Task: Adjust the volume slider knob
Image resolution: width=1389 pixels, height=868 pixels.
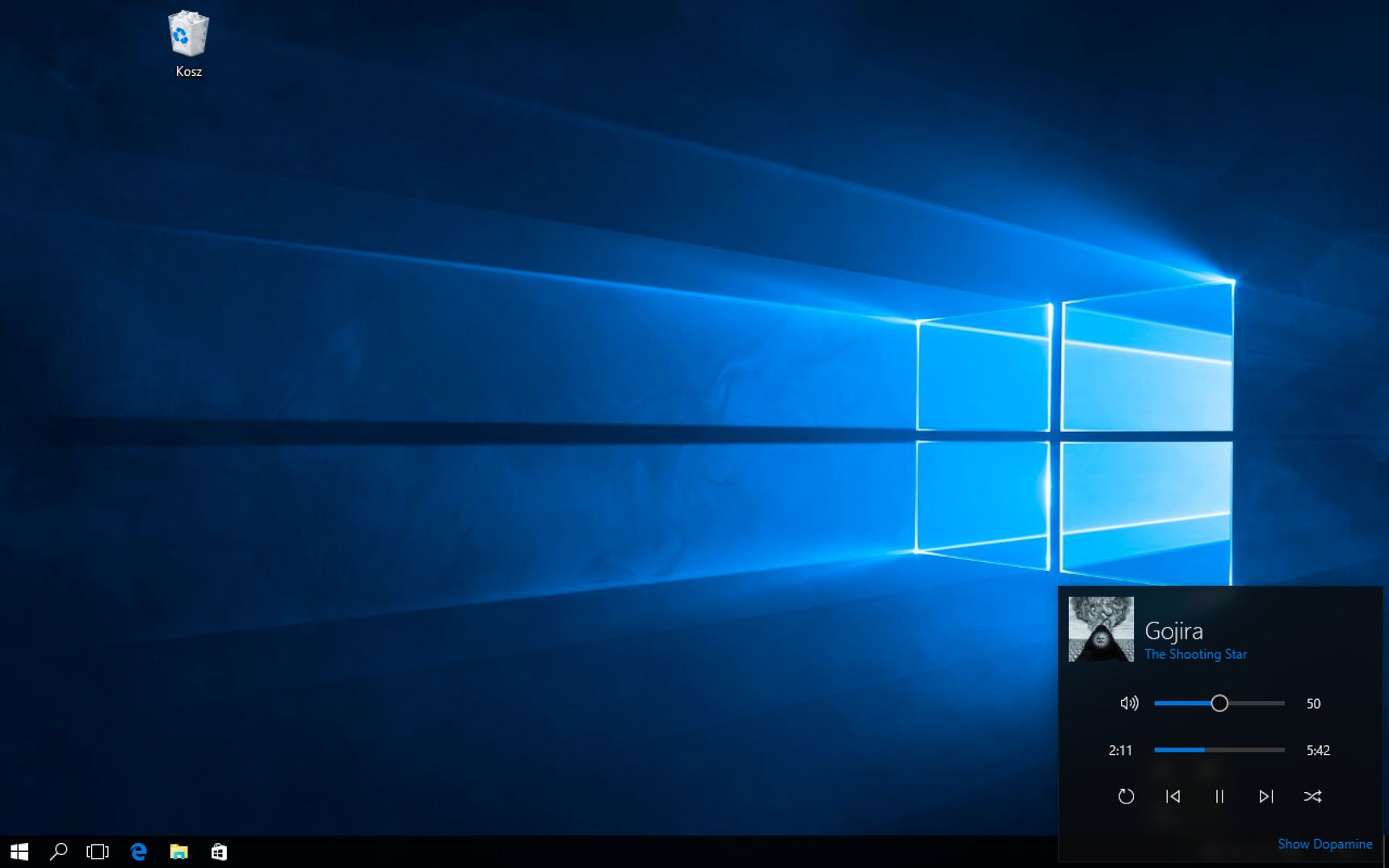Action: click(1219, 703)
